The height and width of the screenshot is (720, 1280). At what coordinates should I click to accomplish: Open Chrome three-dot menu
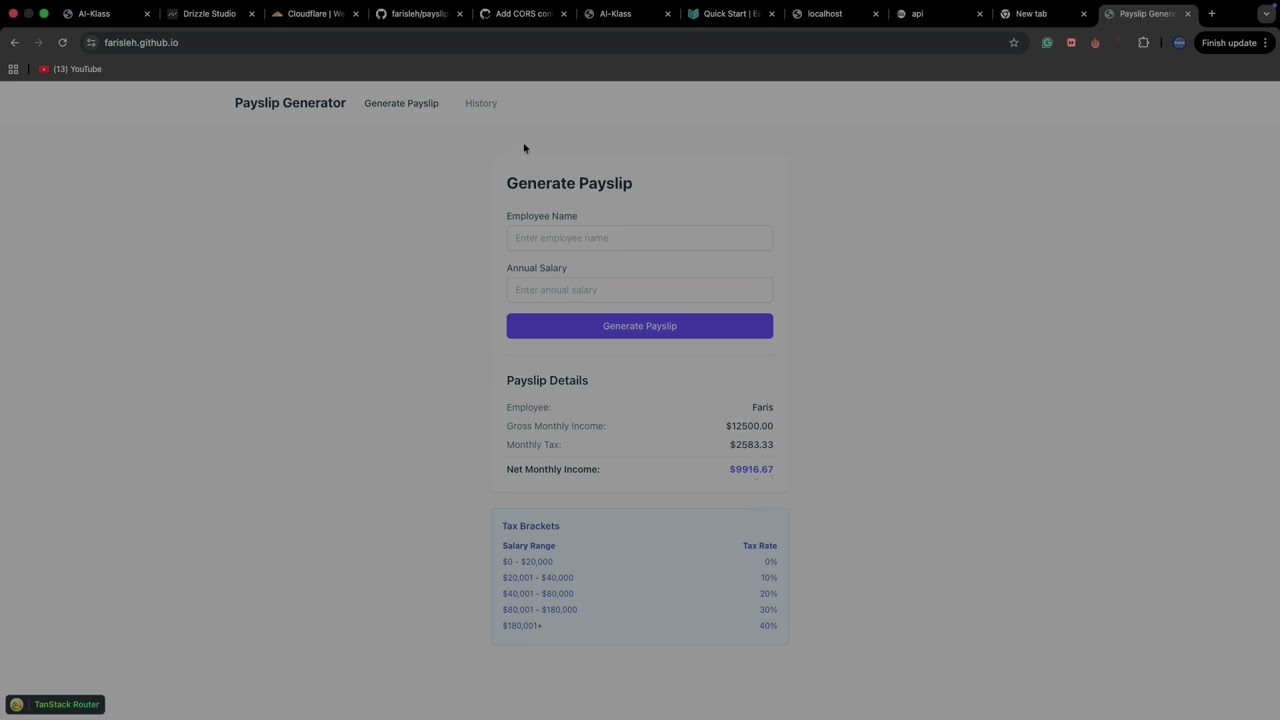pos(1265,43)
